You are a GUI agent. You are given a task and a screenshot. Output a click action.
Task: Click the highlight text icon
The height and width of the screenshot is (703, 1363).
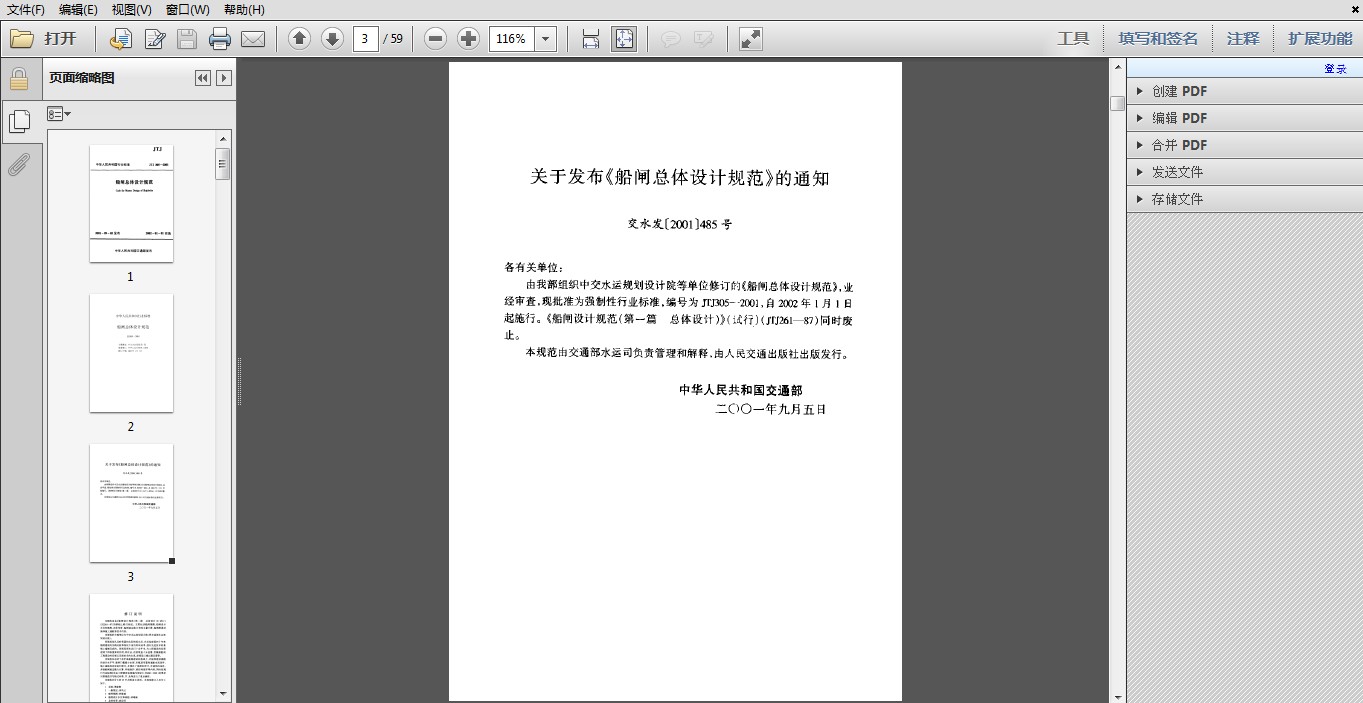[x=704, y=39]
